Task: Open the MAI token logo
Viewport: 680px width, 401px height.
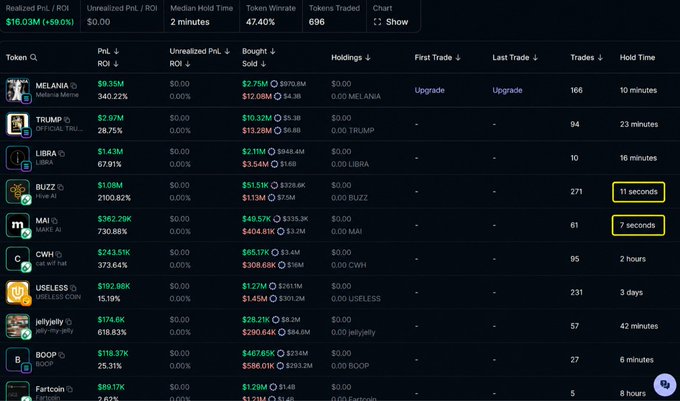Action: click(17, 225)
